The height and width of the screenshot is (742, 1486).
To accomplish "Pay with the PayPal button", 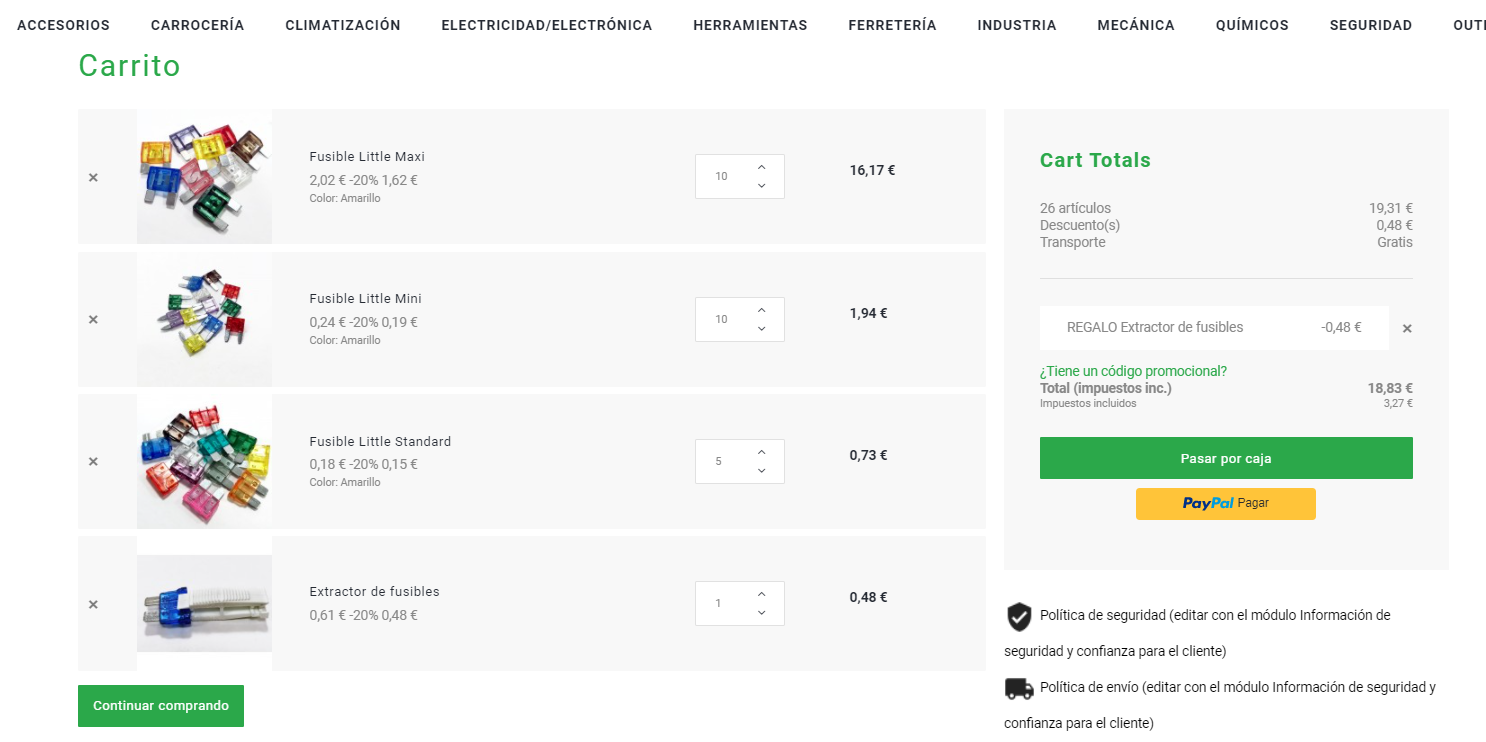I will tap(1226, 504).
